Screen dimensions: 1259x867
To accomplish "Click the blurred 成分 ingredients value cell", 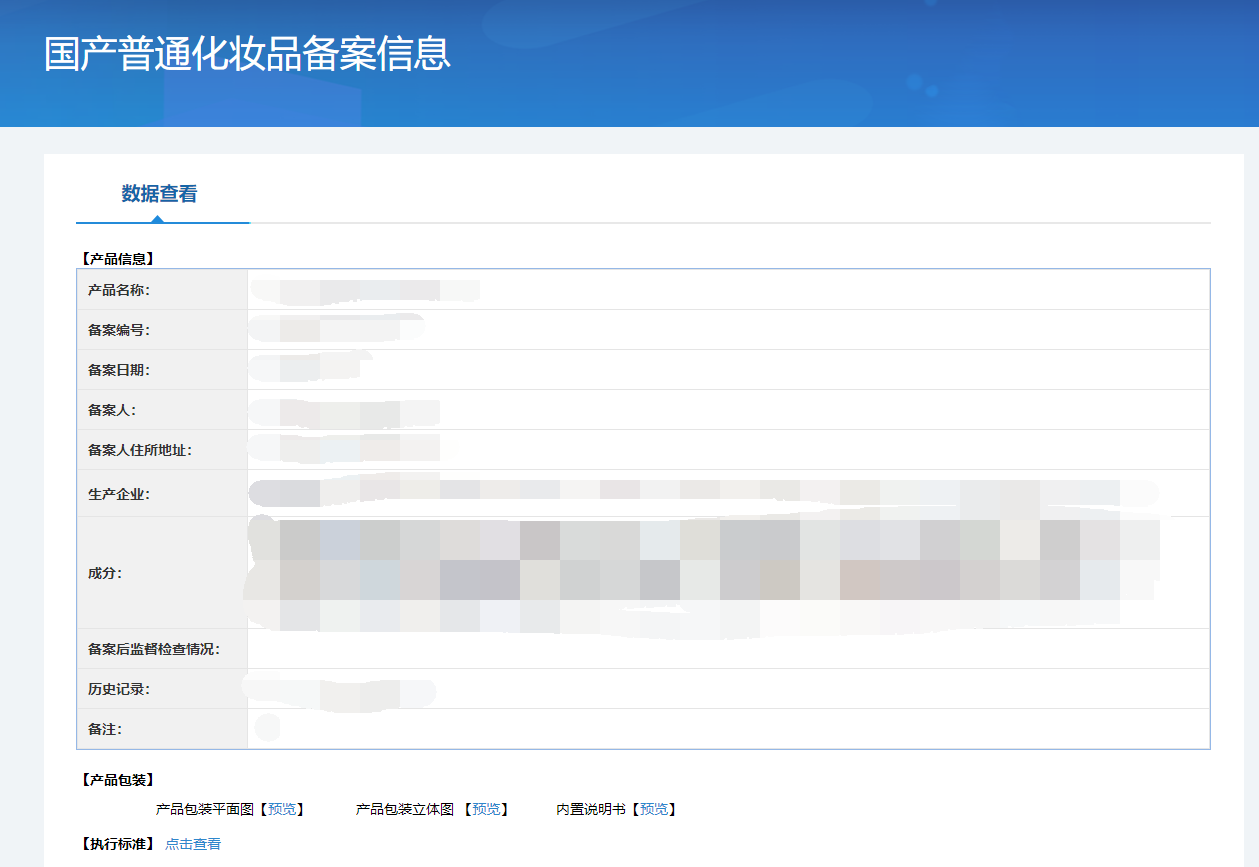I will click(x=700, y=573).
